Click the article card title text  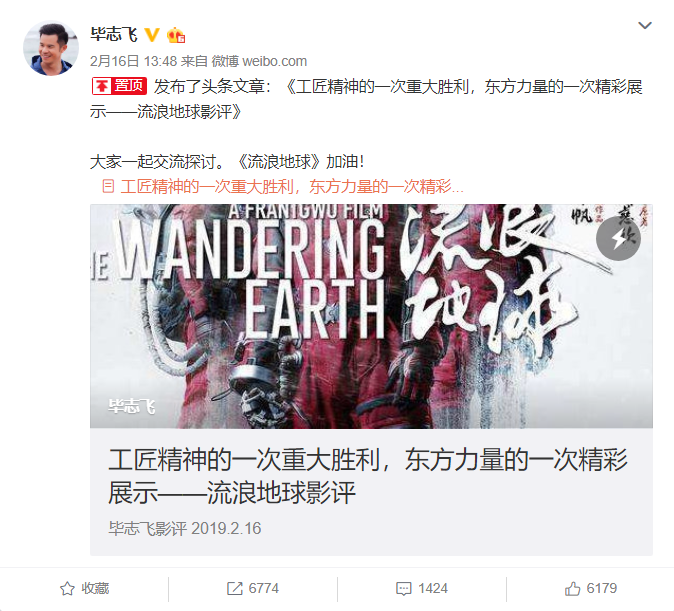(368, 476)
